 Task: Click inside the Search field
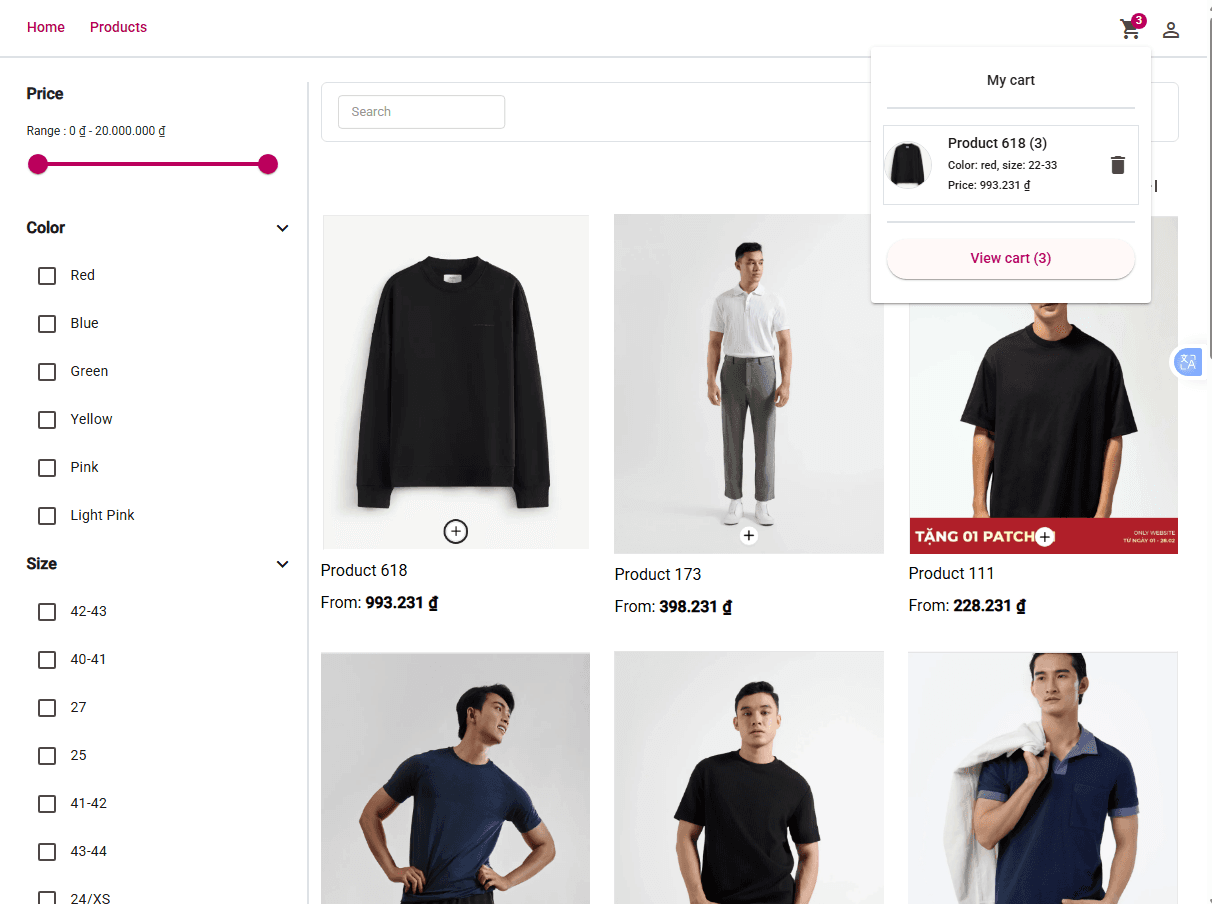click(421, 111)
